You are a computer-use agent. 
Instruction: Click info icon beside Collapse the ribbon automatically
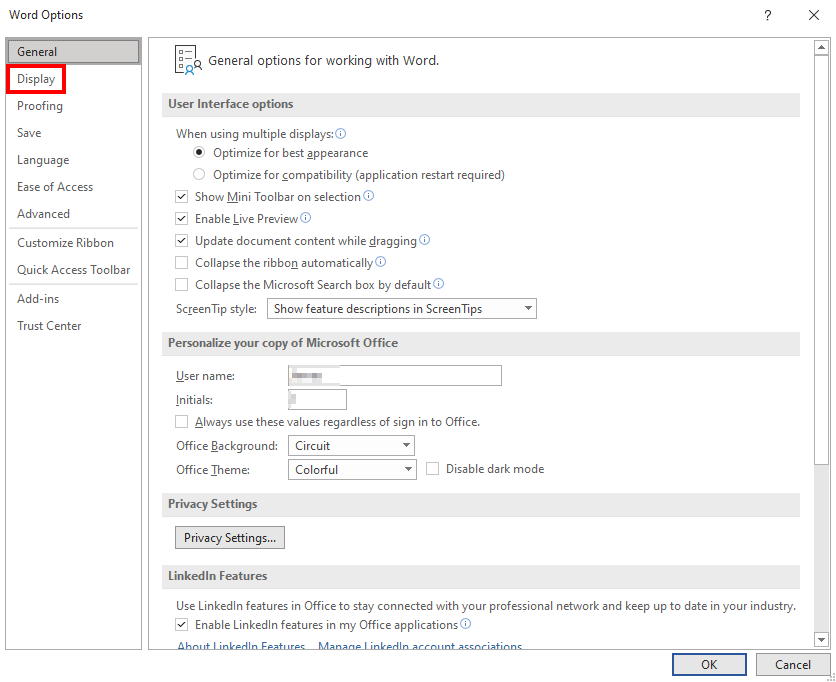(381, 262)
